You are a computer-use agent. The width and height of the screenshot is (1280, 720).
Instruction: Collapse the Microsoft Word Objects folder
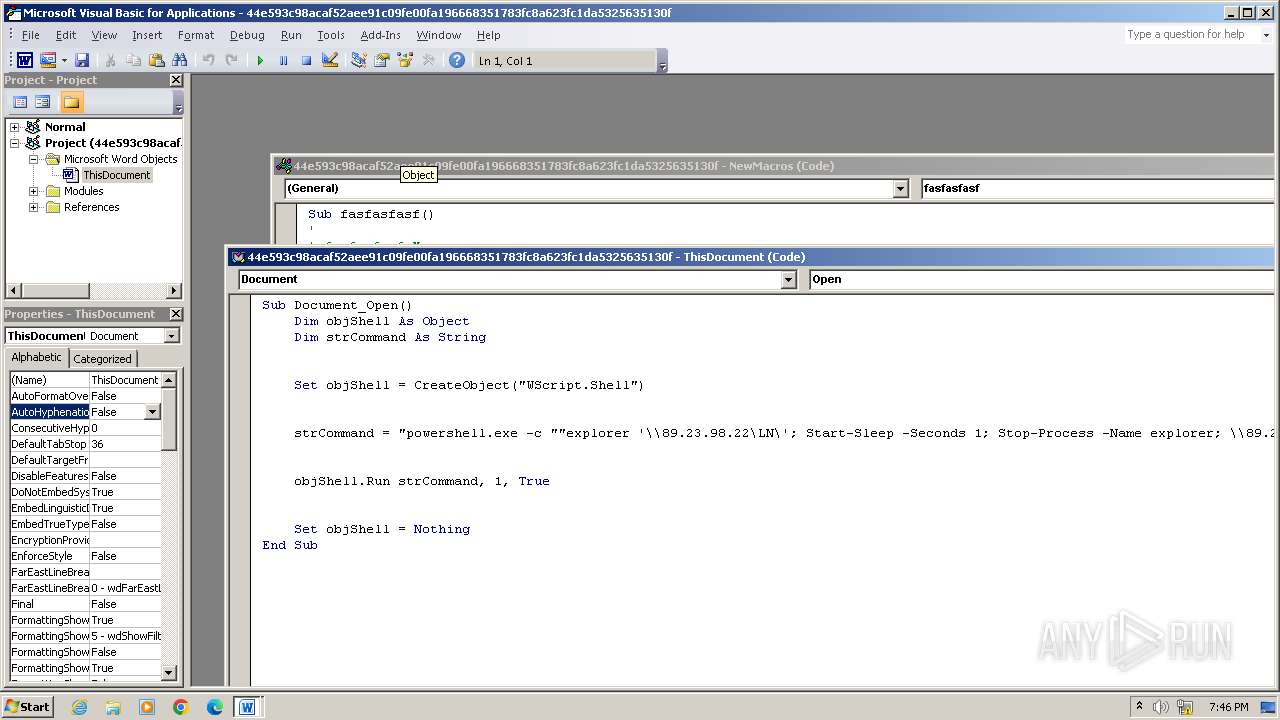pyautogui.click(x=34, y=159)
